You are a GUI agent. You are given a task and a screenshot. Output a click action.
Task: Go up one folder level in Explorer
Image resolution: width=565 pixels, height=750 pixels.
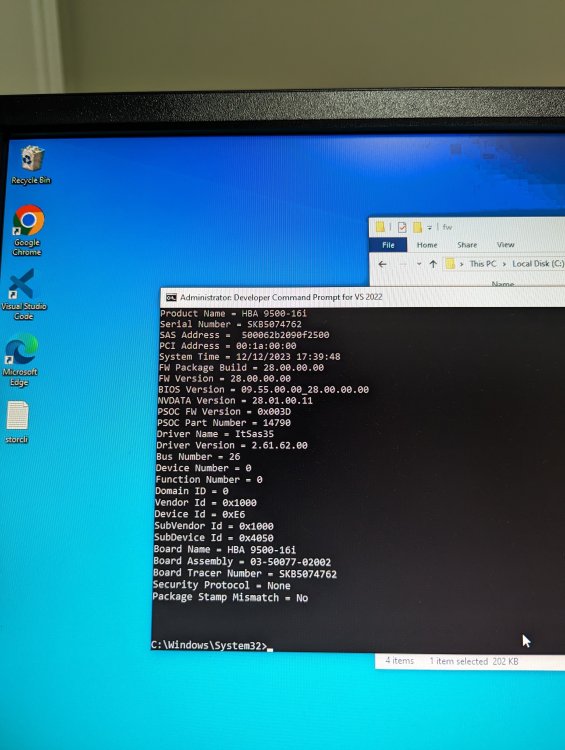pos(433,264)
